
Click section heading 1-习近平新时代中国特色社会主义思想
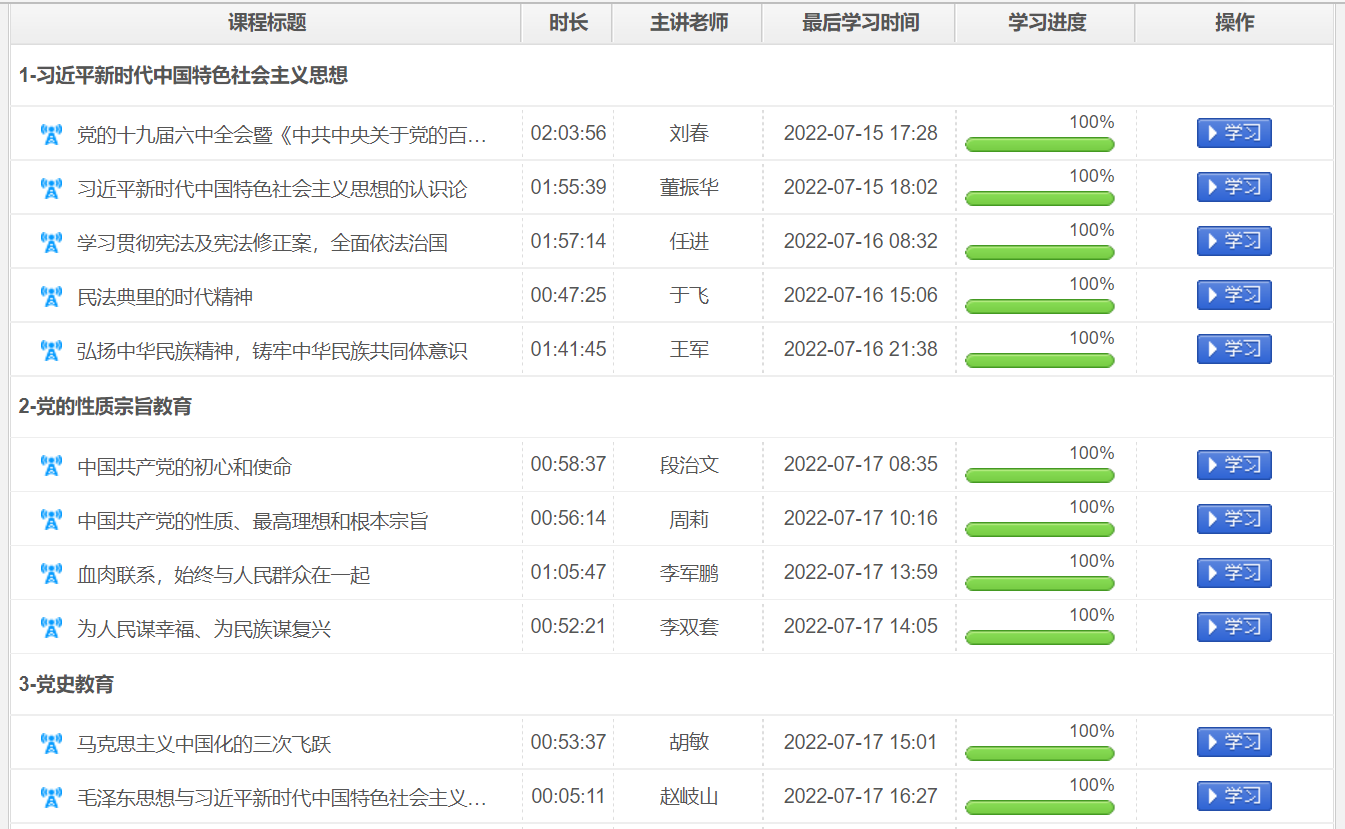point(183,75)
